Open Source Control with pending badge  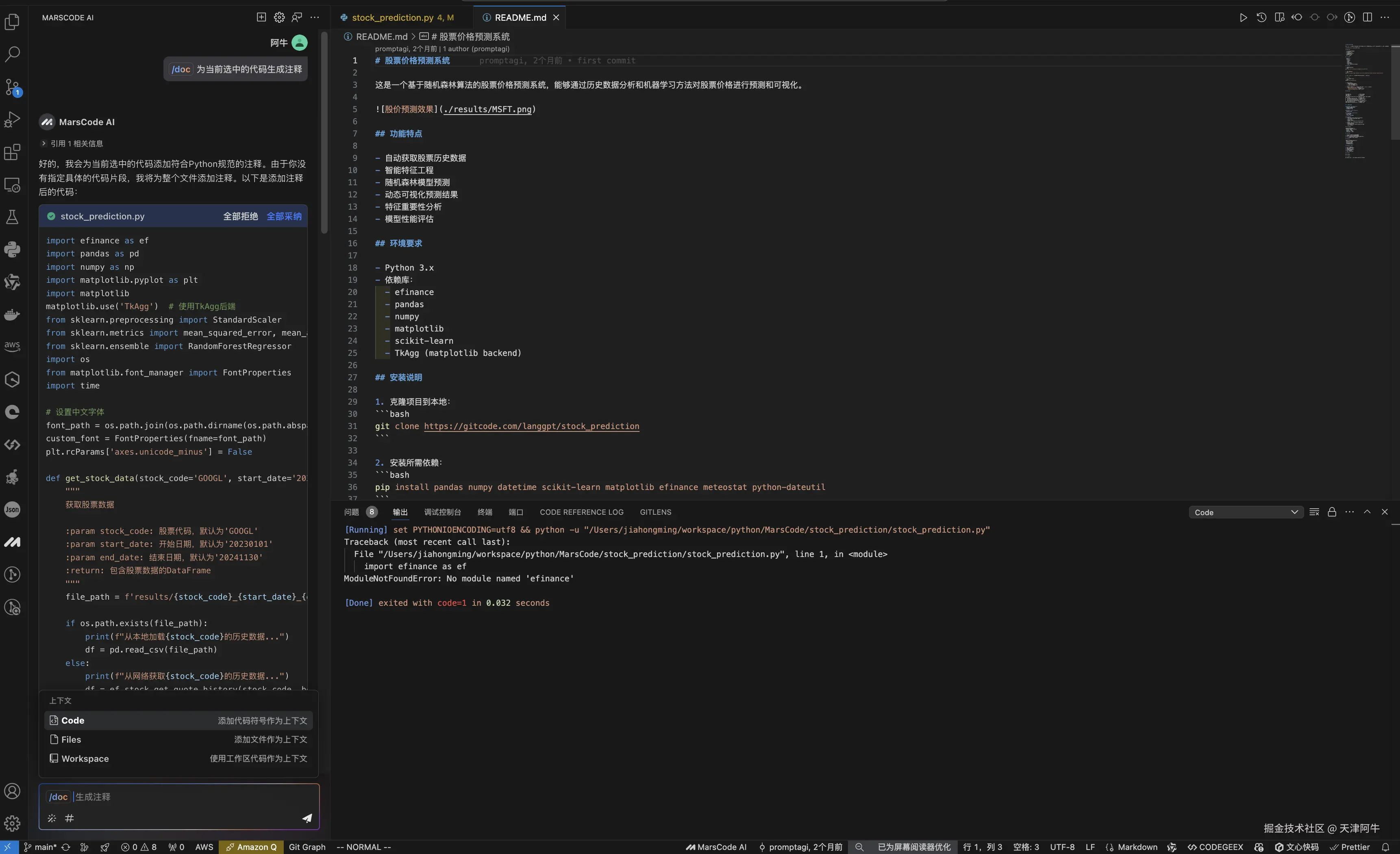click(12, 87)
